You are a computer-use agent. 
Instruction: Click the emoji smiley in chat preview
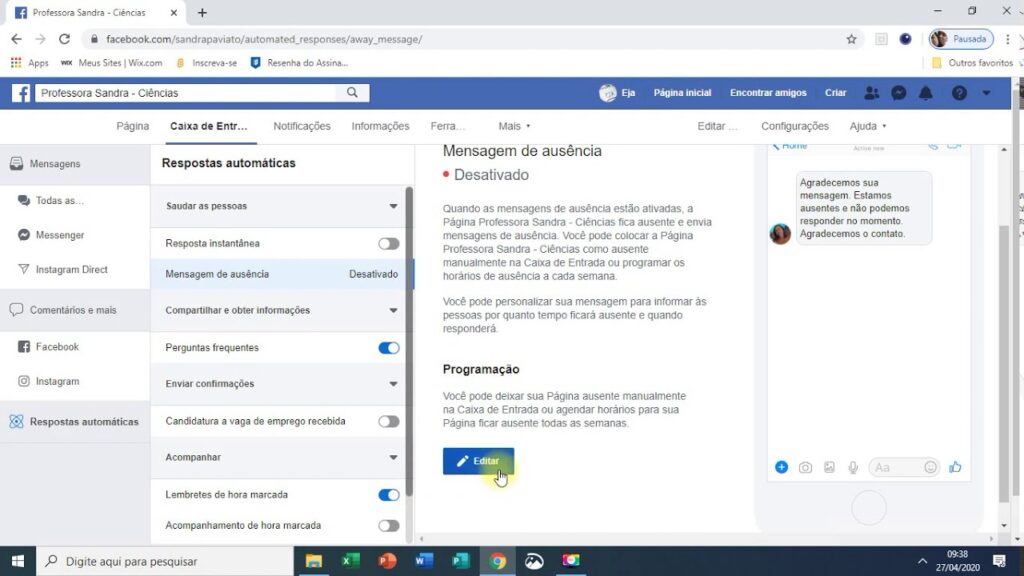pyautogui.click(x=931, y=467)
